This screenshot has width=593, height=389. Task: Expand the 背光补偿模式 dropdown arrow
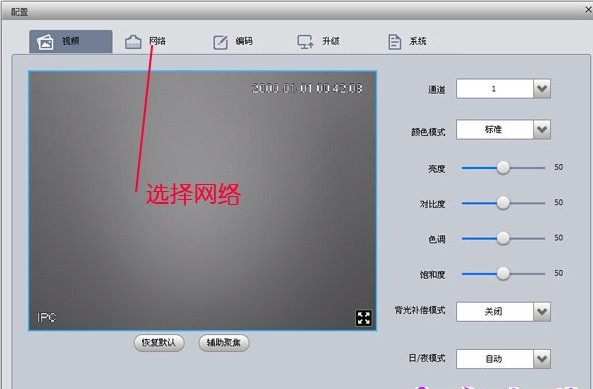click(x=542, y=312)
